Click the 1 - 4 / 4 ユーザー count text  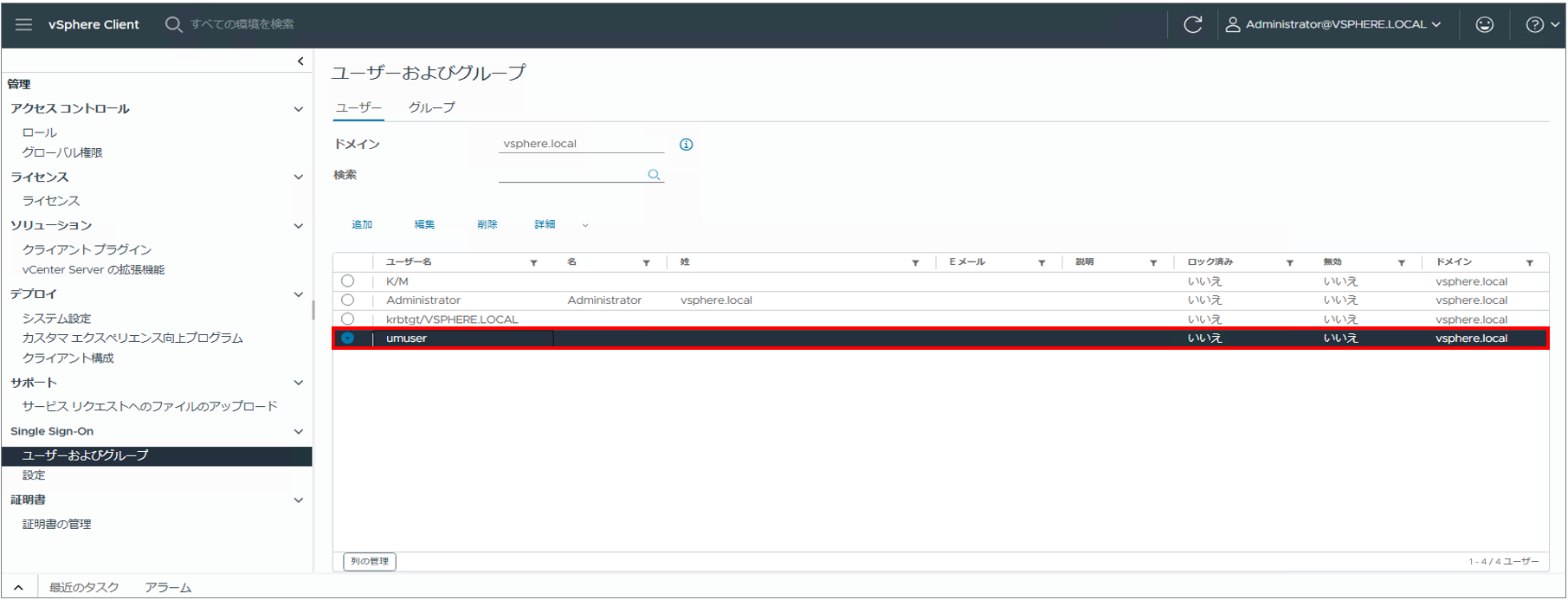[1504, 562]
